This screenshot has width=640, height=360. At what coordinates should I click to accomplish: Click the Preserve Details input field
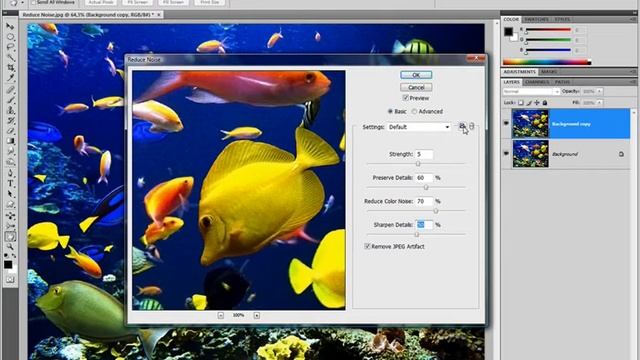tap(424, 178)
